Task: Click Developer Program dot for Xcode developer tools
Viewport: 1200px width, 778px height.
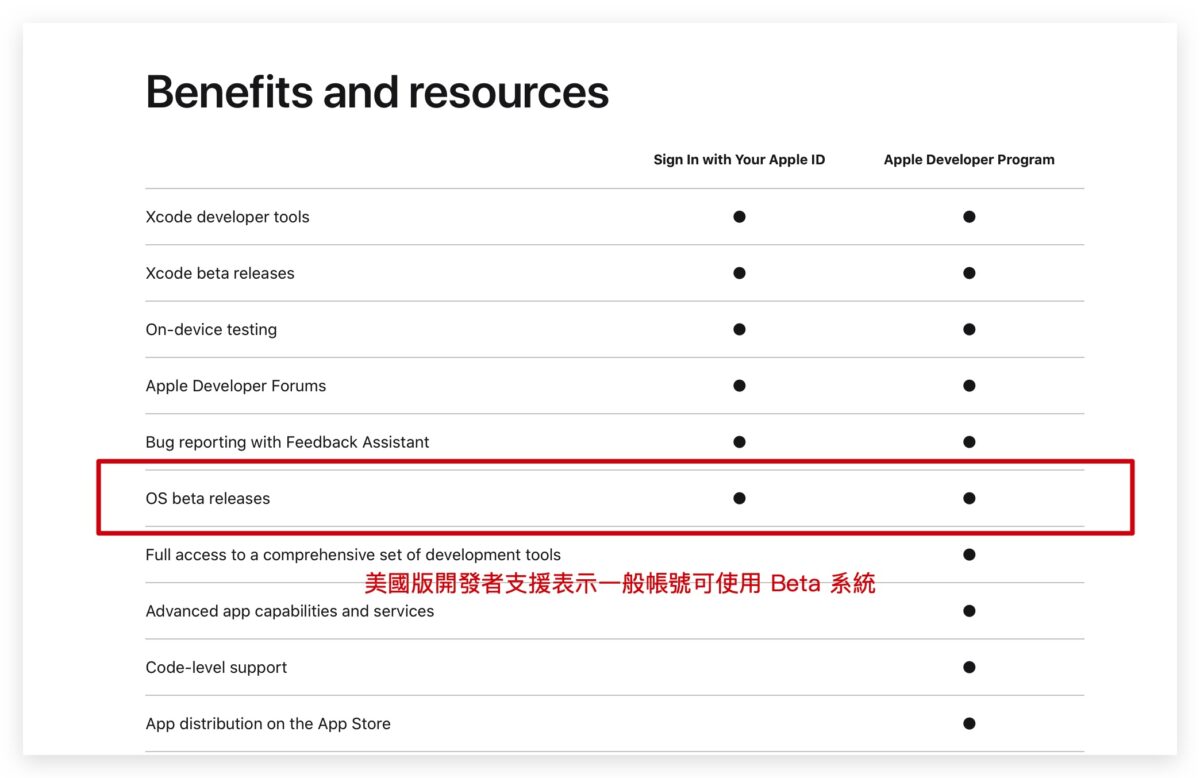Action: 969,217
